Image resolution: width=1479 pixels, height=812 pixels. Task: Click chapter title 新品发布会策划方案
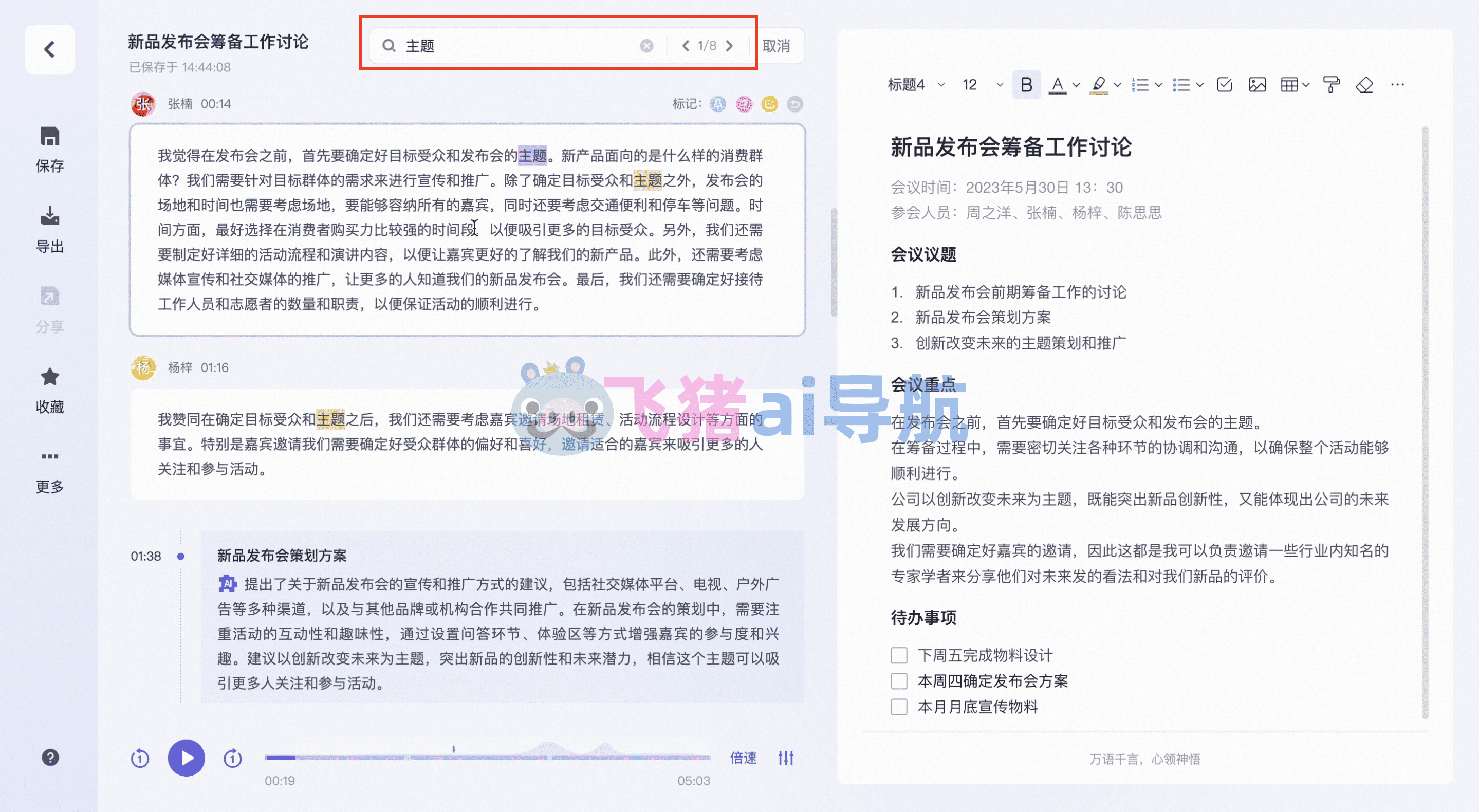coord(282,556)
